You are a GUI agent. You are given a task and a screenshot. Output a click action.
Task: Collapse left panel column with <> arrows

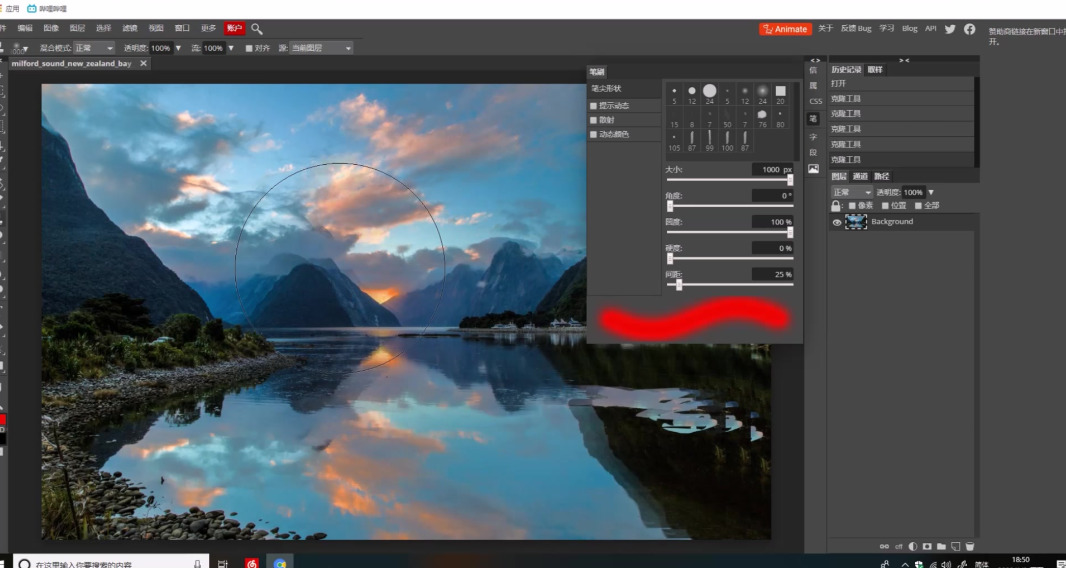(815, 61)
